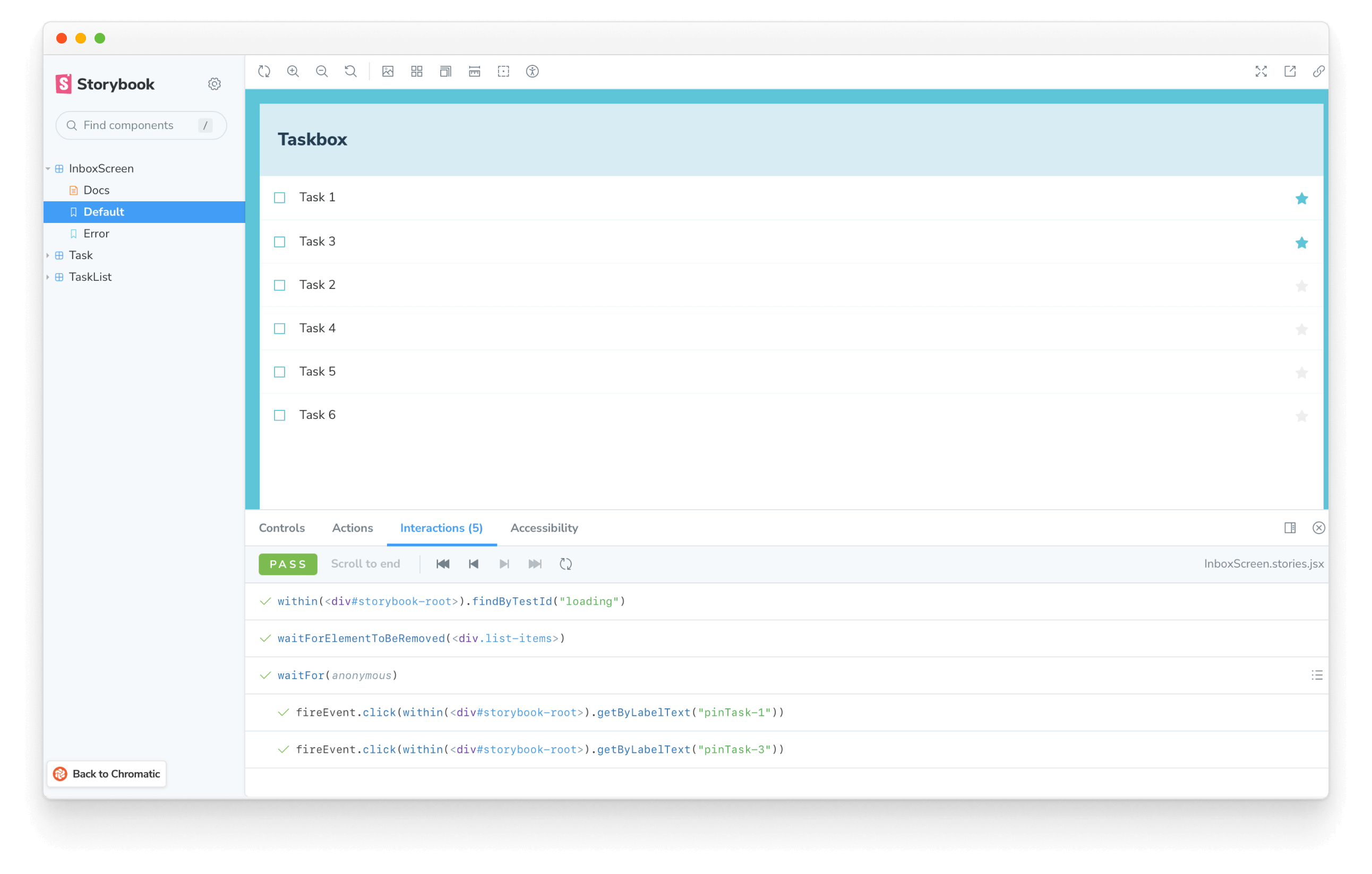The image size is (1372, 874).
Task: Toggle pinned star icon on Task 1
Action: 1301,198
